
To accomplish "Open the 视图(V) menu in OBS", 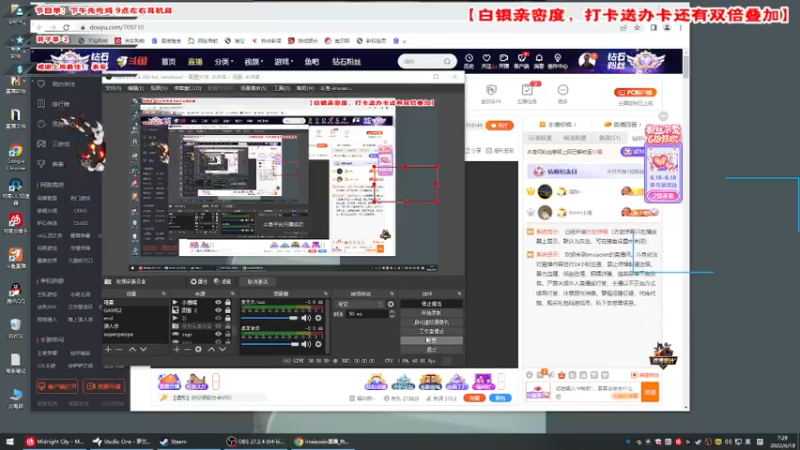I will click(159, 88).
